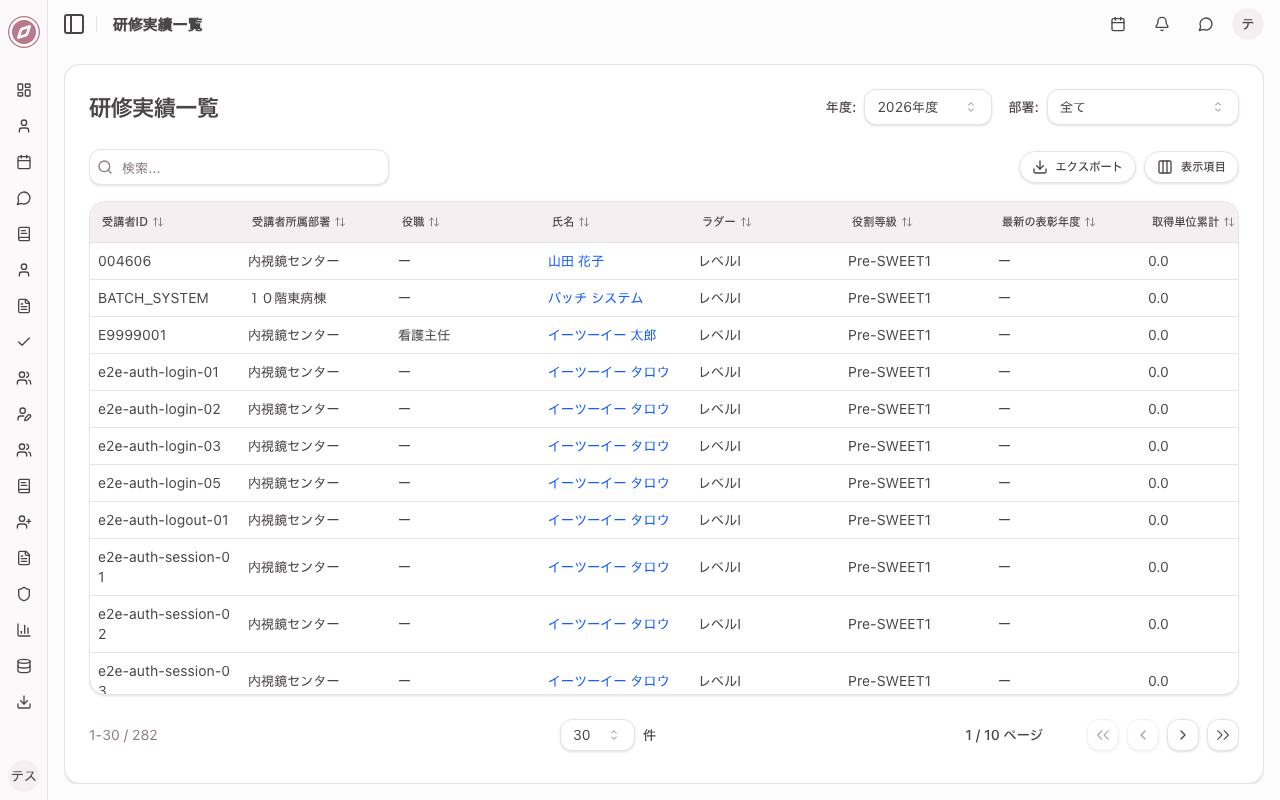Open the 年度 dropdown showing 2026年度

(x=928, y=107)
